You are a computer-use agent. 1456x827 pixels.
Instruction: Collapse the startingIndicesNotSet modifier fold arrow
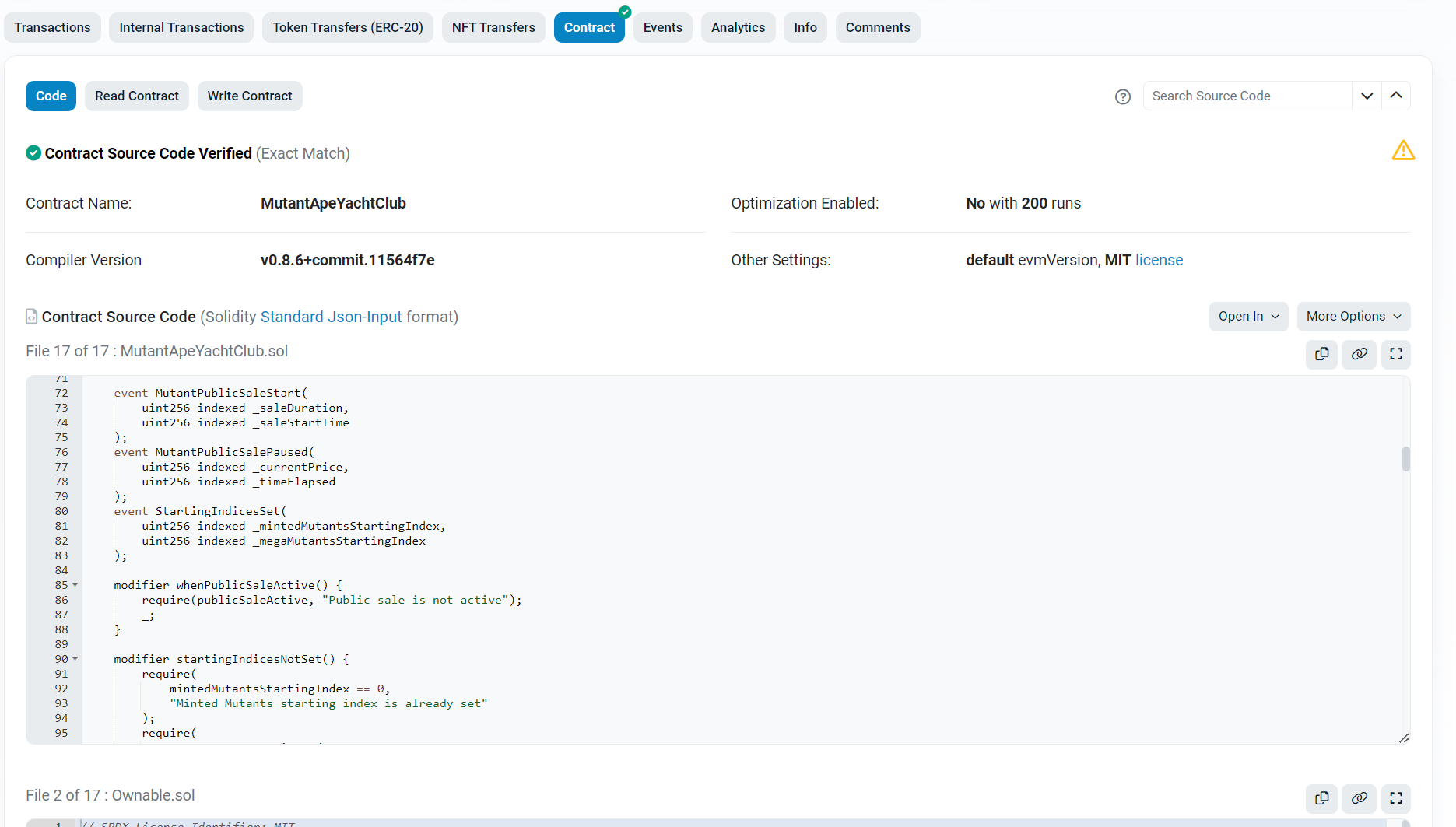point(75,659)
